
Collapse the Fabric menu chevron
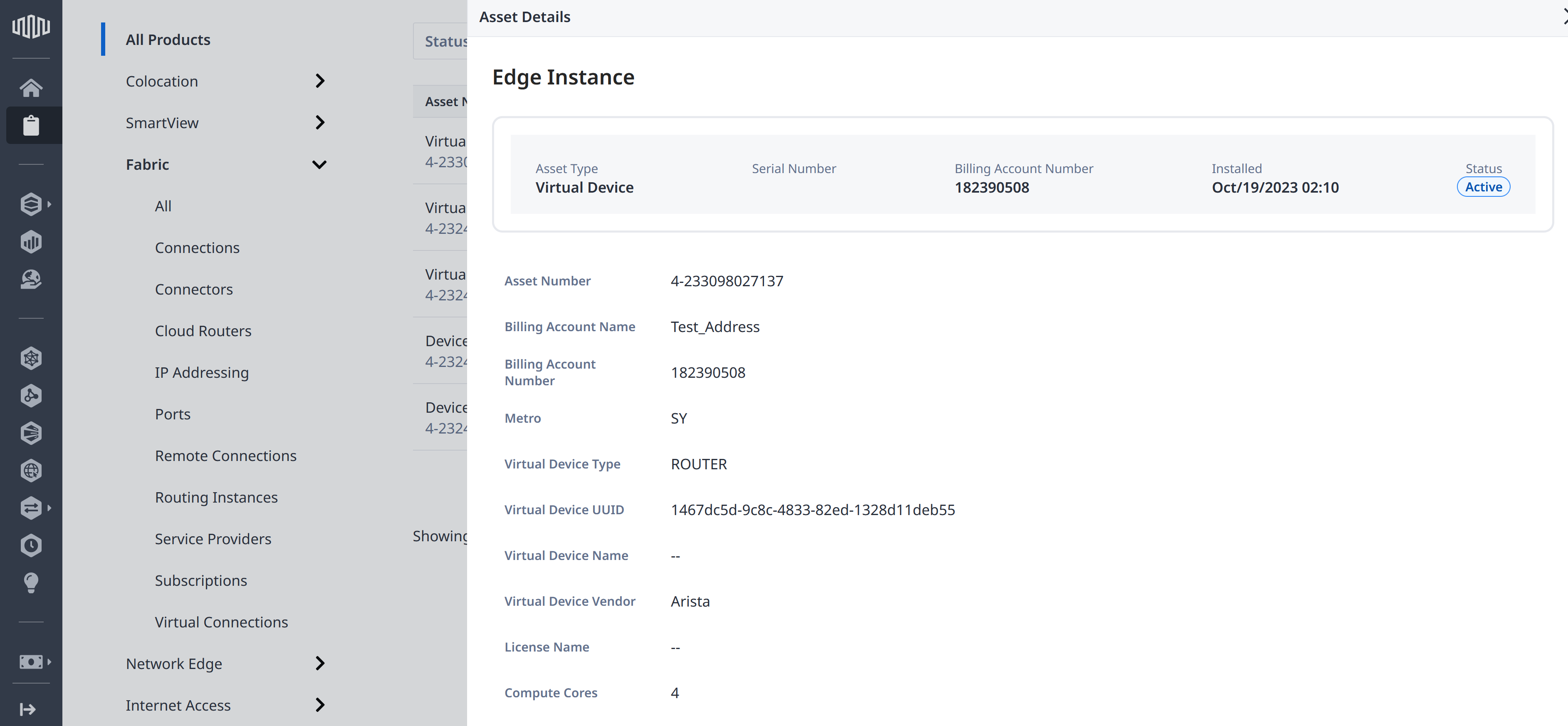point(319,164)
